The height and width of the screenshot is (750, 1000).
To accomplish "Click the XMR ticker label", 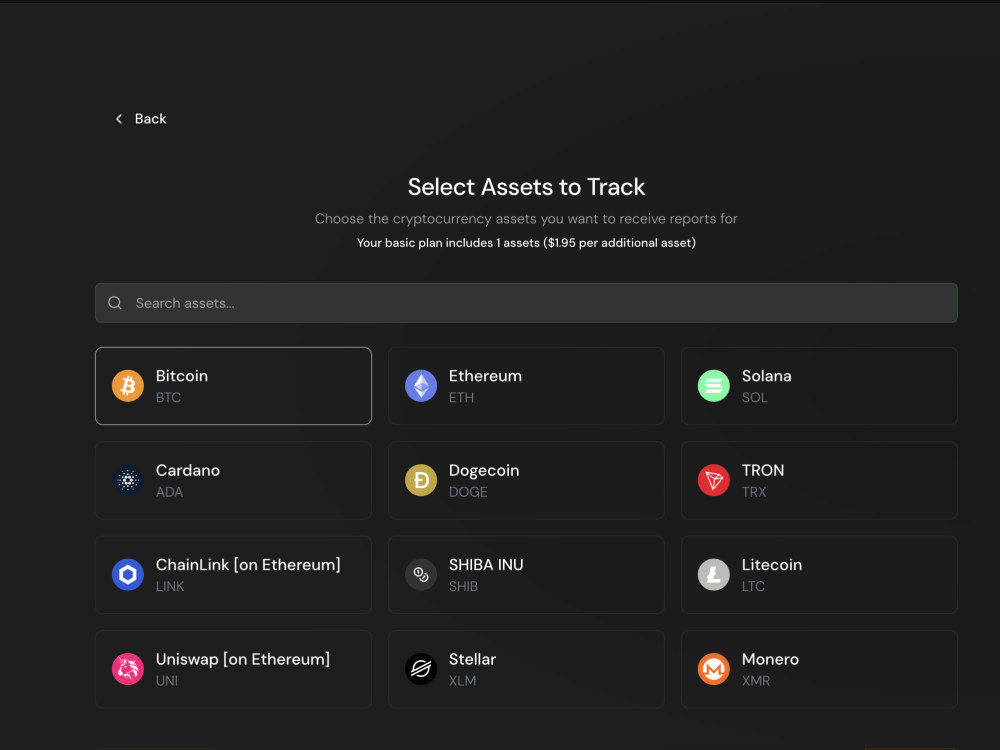I will pos(756,680).
